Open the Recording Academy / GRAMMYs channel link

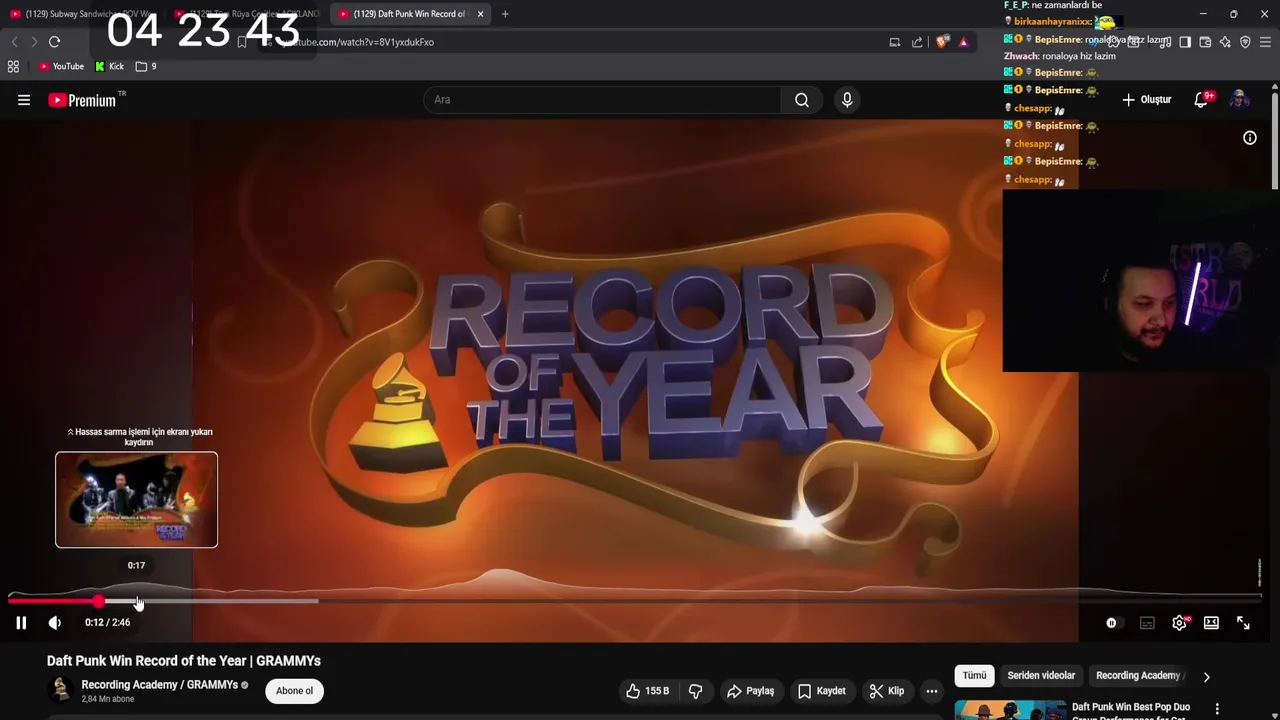[x=160, y=685]
